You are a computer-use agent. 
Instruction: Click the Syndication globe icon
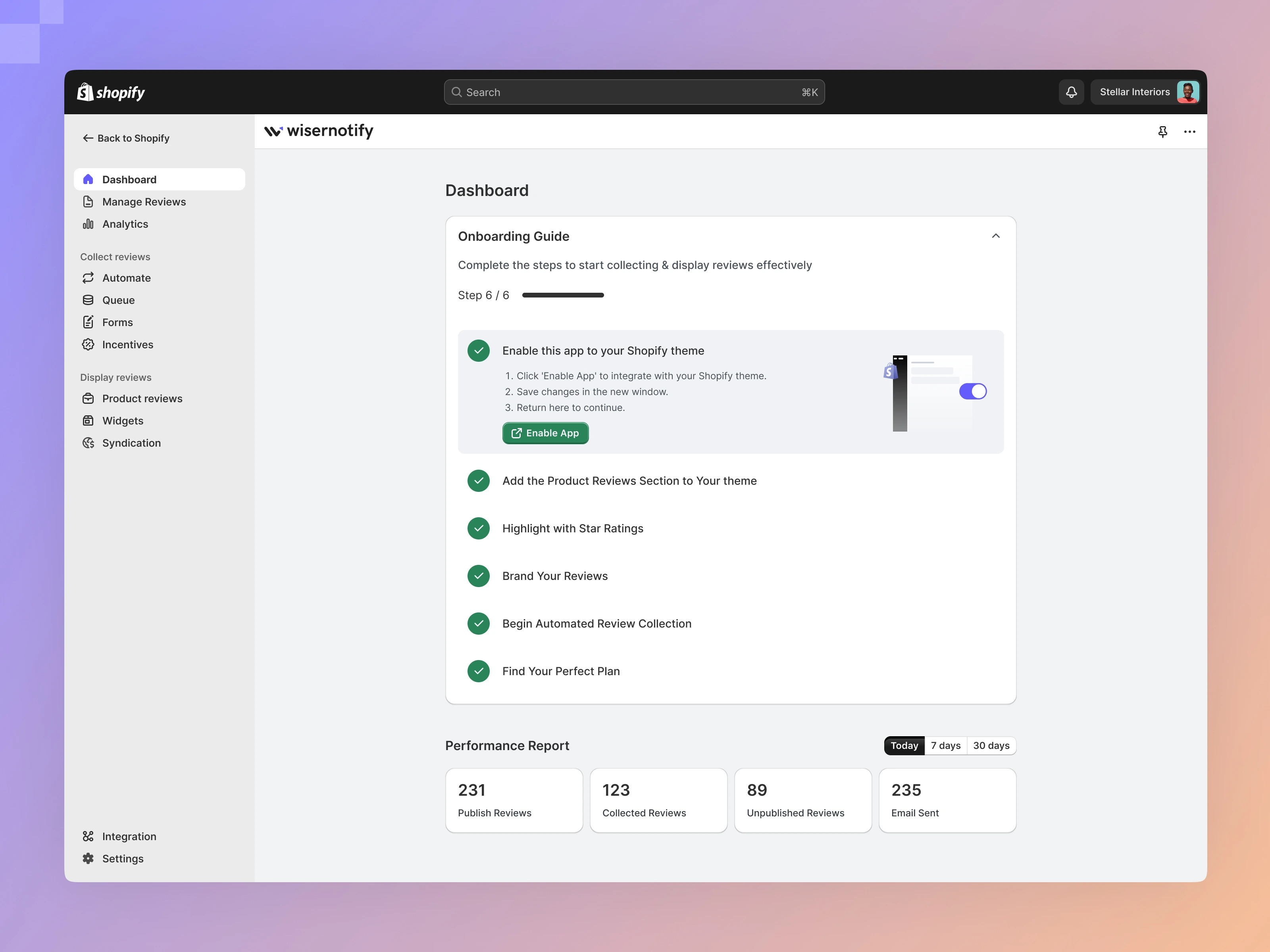click(88, 443)
